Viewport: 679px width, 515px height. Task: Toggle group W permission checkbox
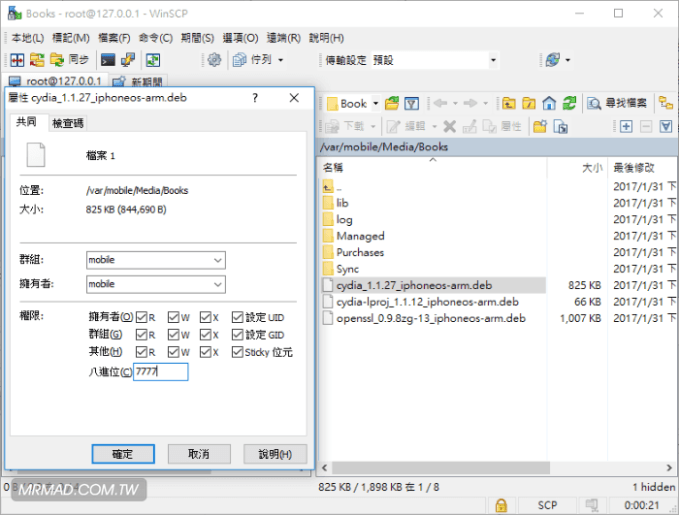tap(174, 335)
